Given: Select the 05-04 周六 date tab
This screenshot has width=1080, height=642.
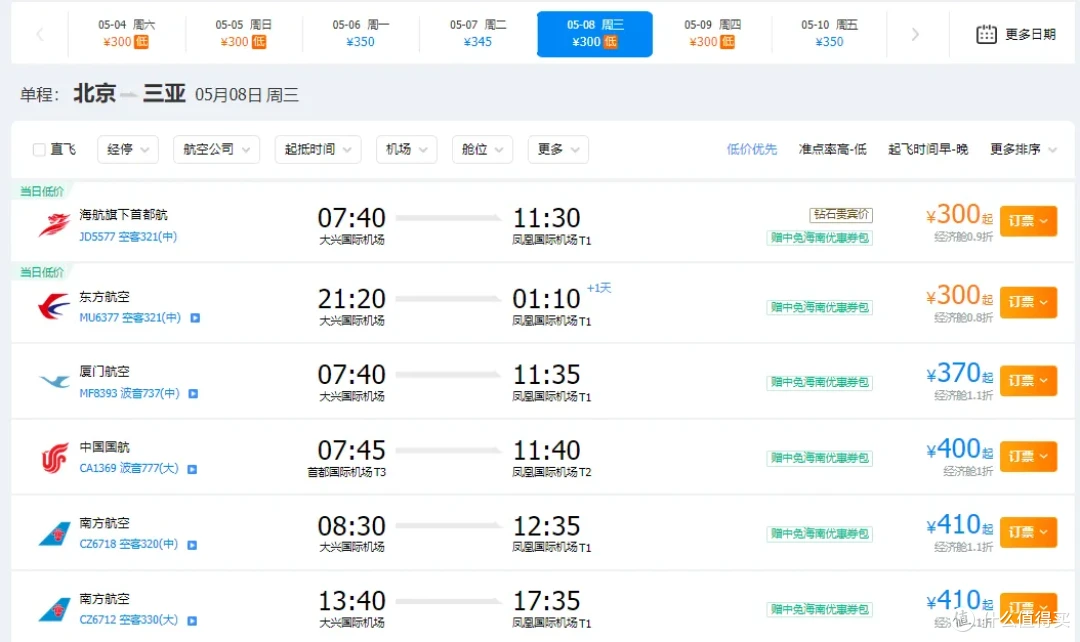Looking at the screenshot, I should 127,34.
